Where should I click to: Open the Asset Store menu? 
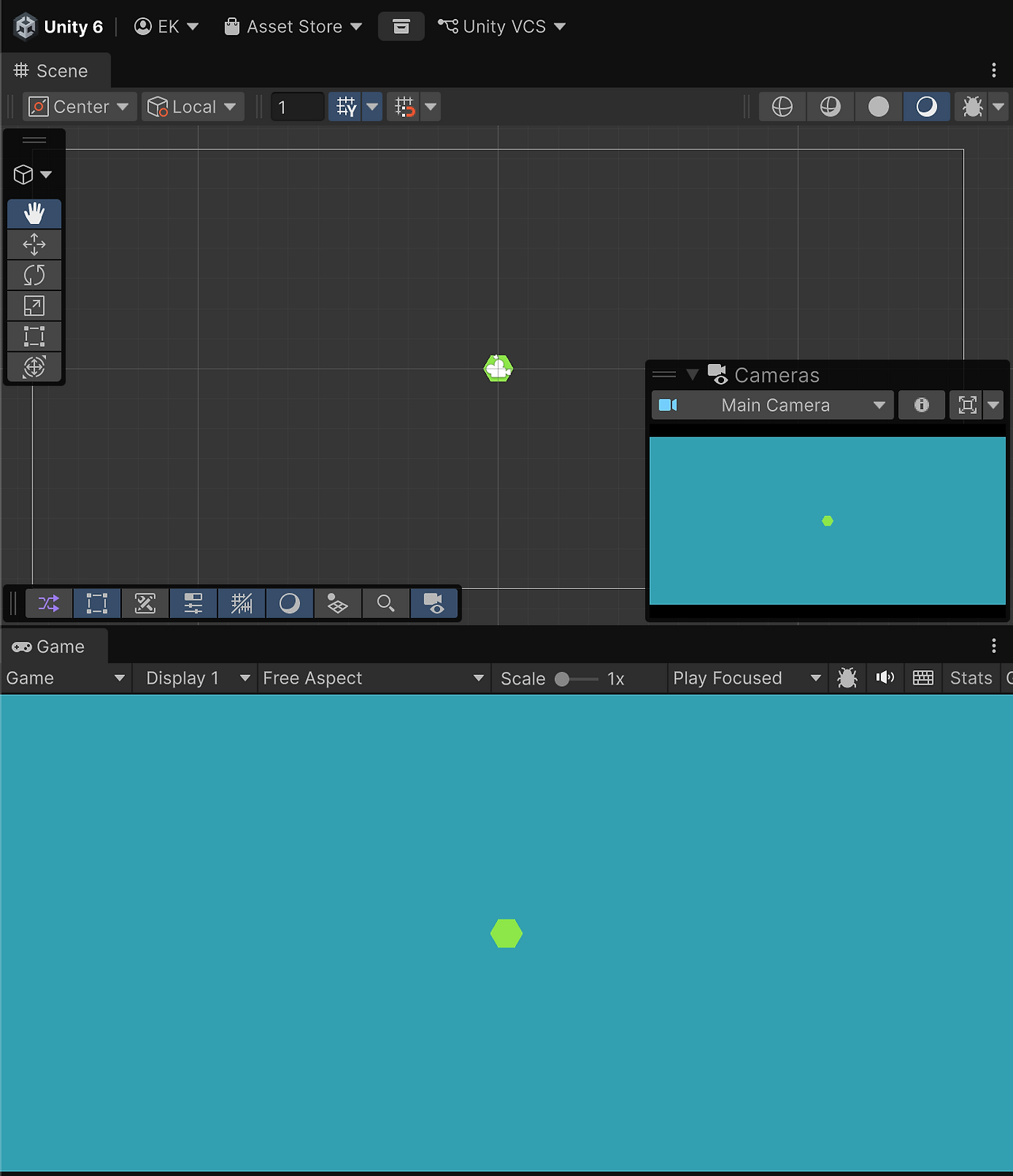tap(291, 26)
